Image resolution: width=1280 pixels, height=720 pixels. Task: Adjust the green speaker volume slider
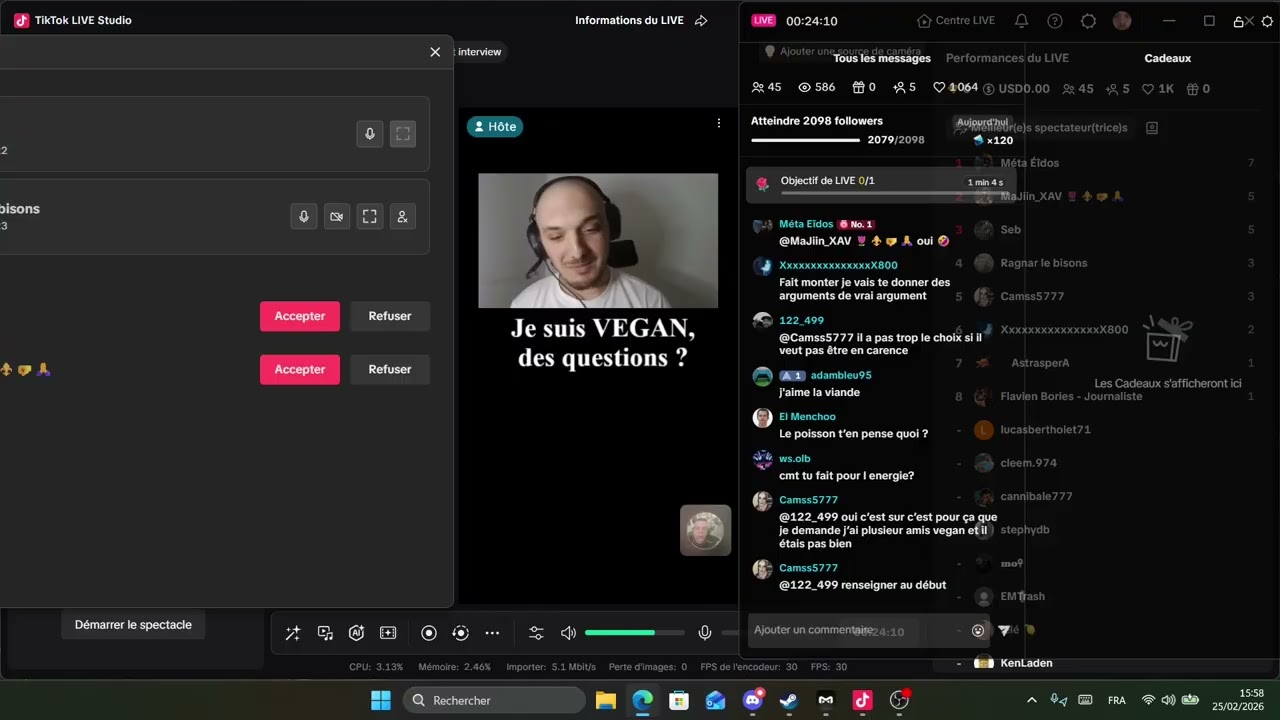click(635, 633)
